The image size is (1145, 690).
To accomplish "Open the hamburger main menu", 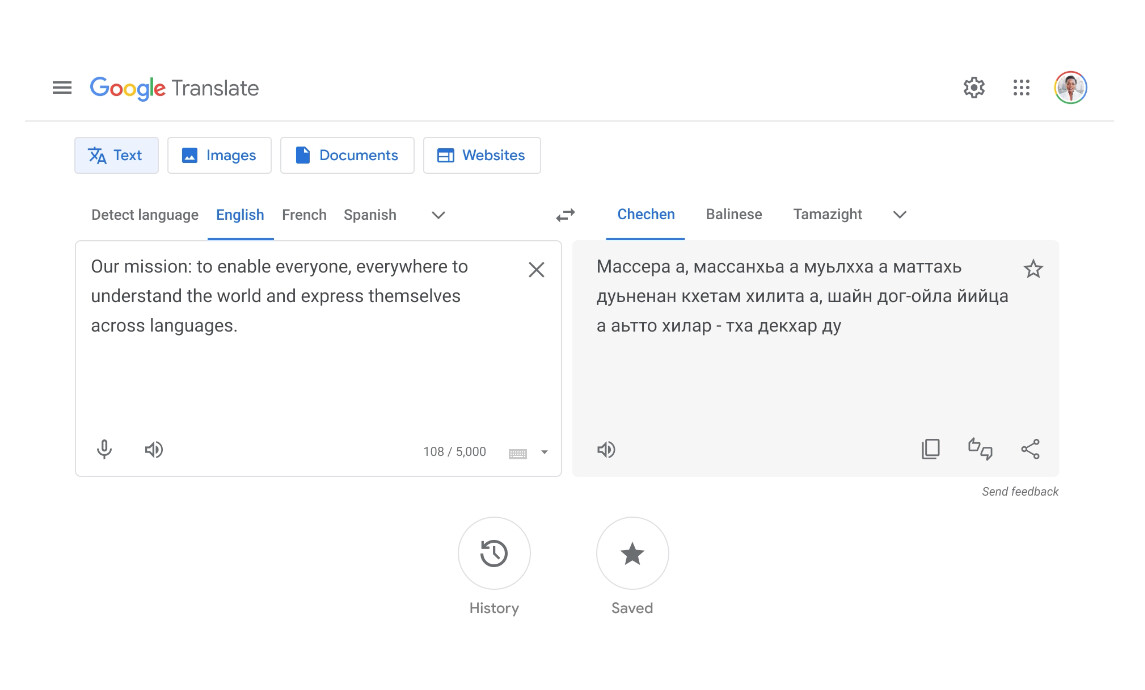I will [62, 88].
